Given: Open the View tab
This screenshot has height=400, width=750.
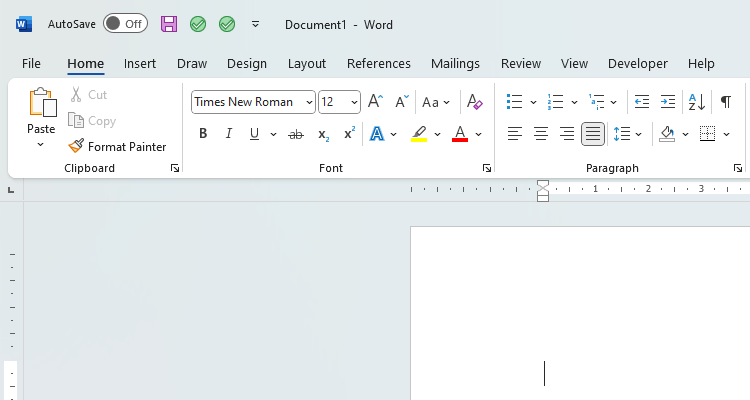Looking at the screenshot, I should click(574, 64).
